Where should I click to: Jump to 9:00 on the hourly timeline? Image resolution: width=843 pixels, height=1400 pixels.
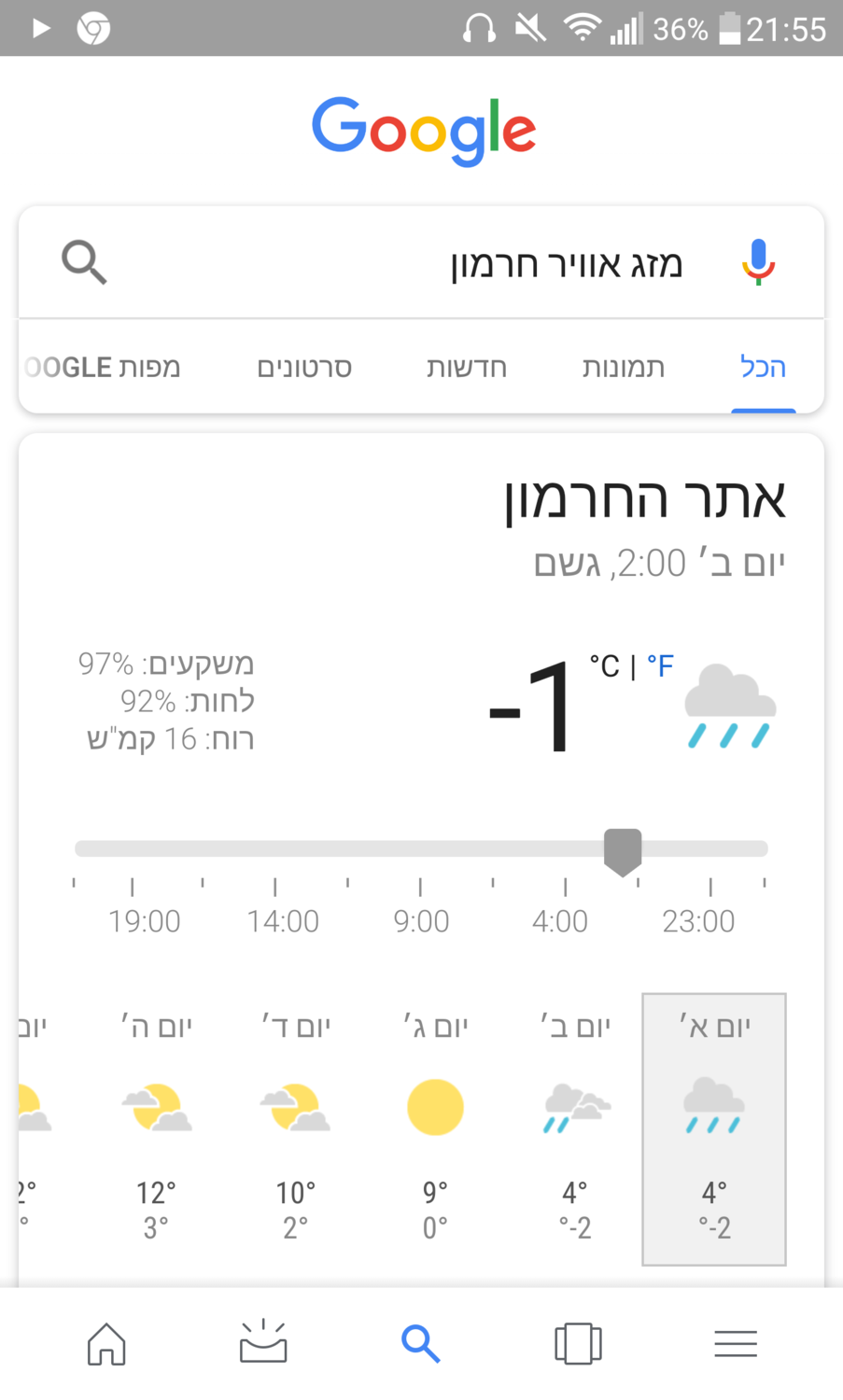pos(421,921)
